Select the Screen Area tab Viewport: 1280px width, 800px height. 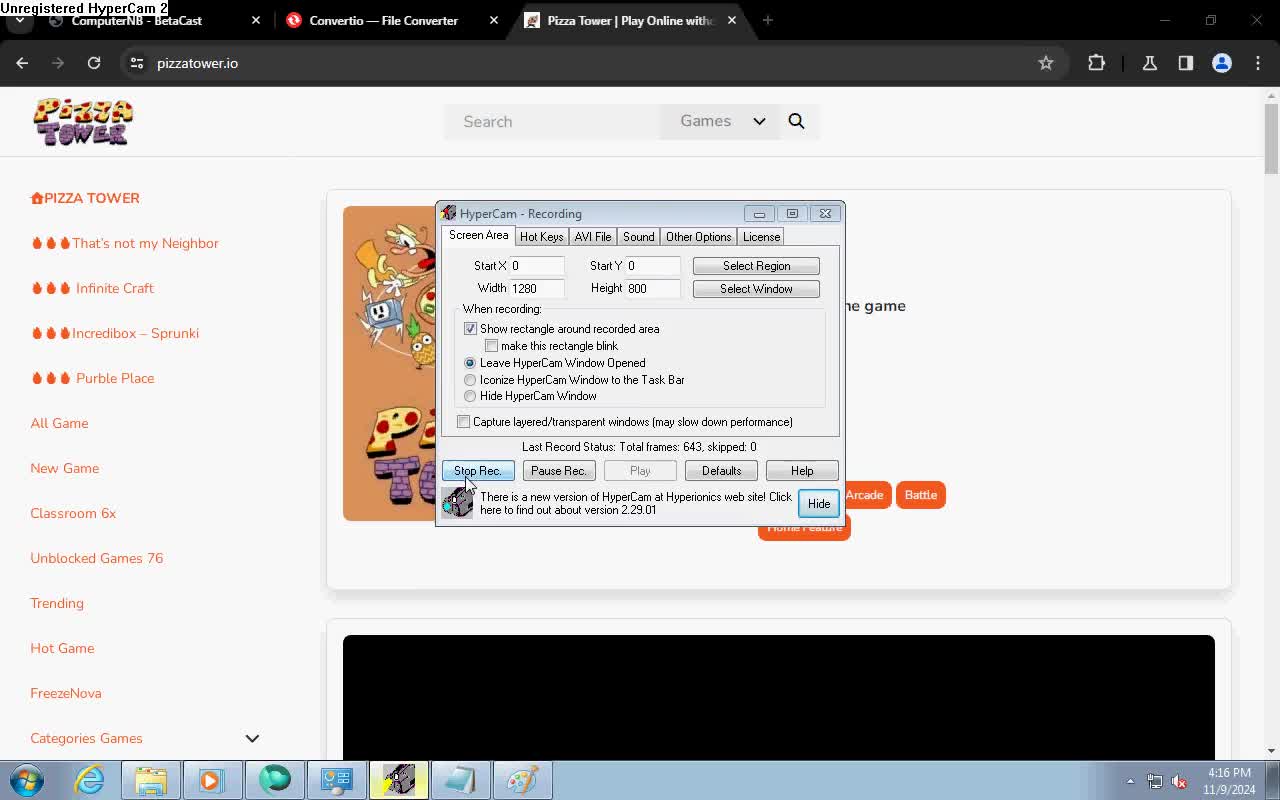(x=478, y=235)
